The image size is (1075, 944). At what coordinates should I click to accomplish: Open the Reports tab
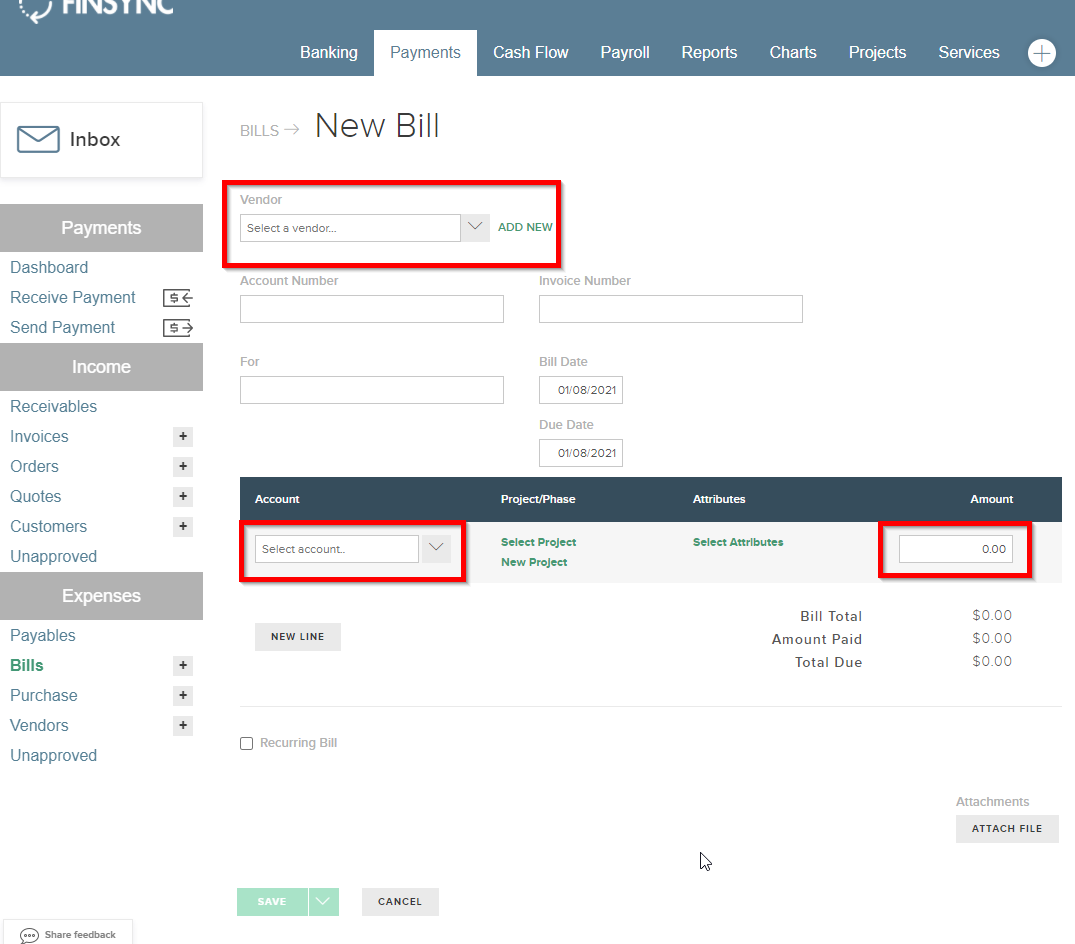coord(709,53)
